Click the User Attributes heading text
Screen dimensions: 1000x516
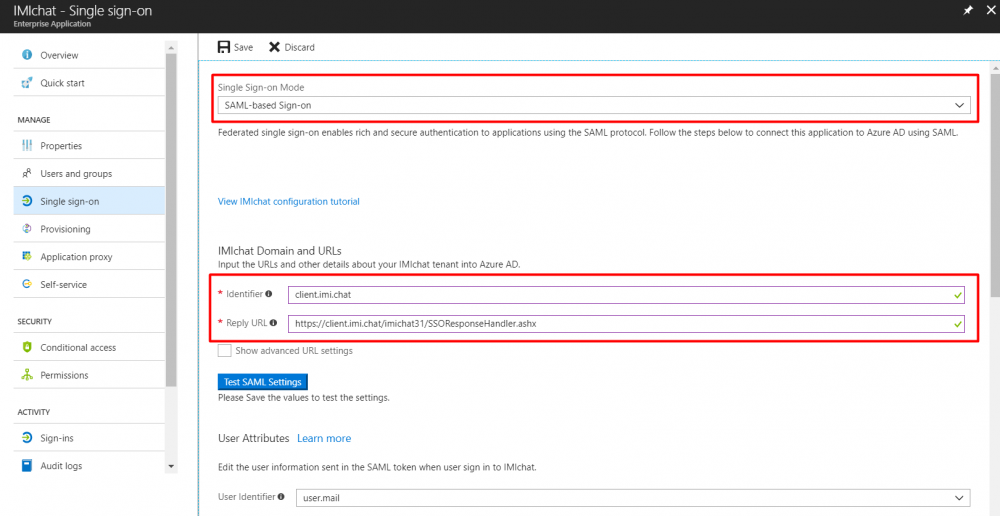click(254, 438)
